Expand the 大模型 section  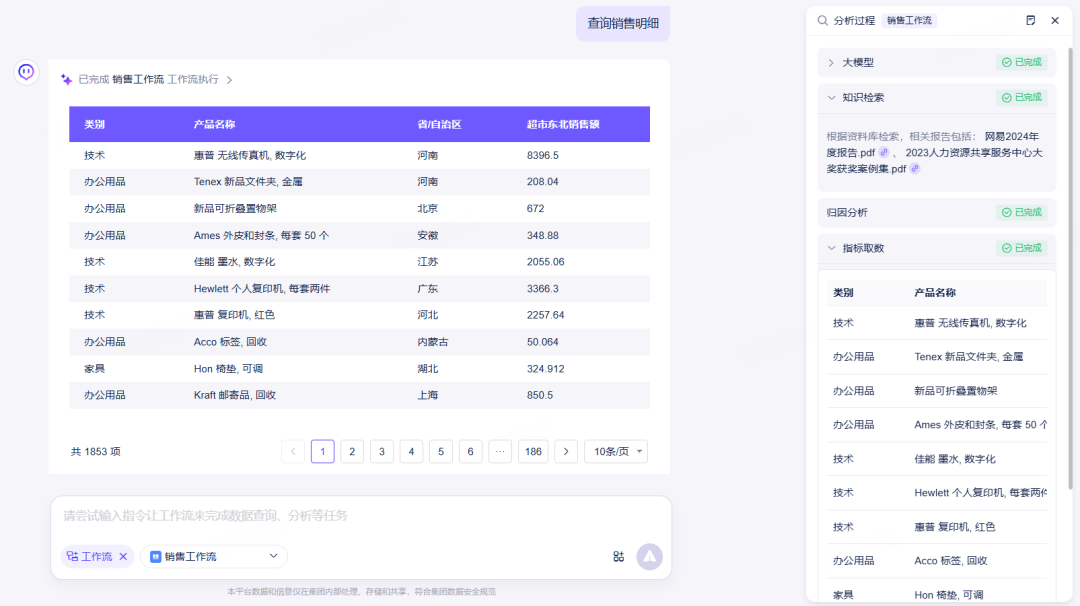[831, 63]
